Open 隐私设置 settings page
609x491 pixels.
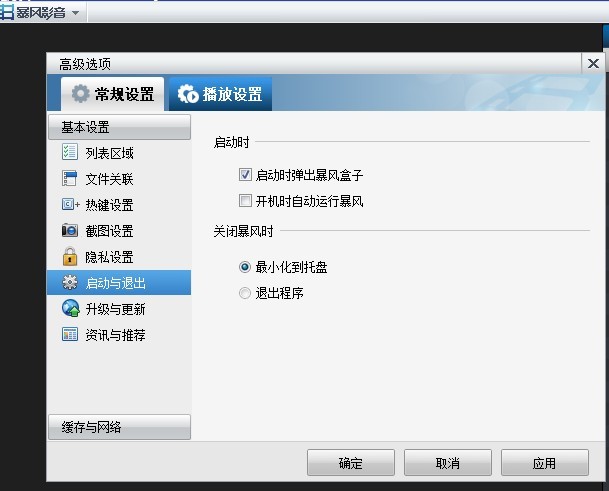(119, 257)
